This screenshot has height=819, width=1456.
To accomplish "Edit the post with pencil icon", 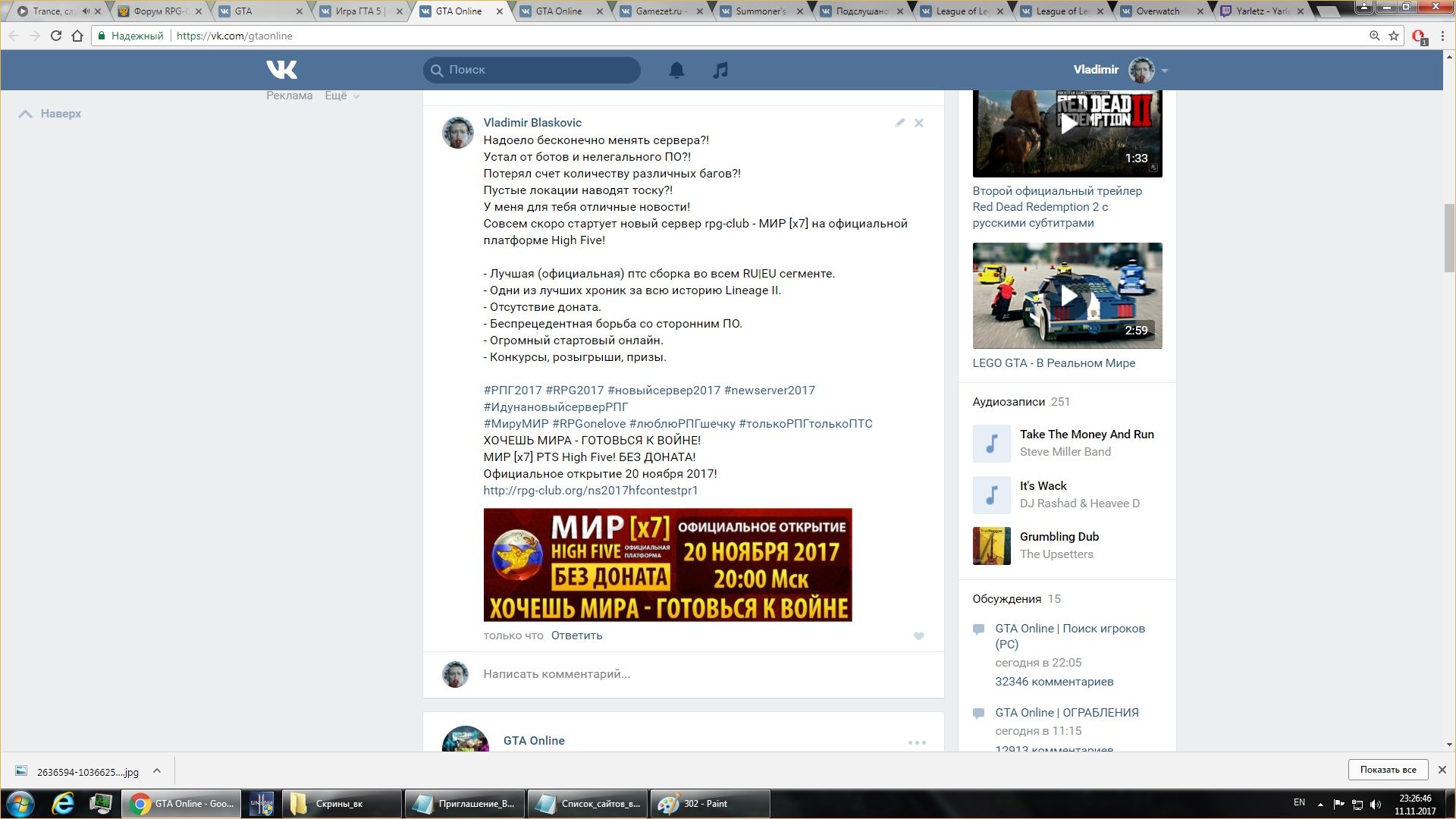I will click(899, 123).
